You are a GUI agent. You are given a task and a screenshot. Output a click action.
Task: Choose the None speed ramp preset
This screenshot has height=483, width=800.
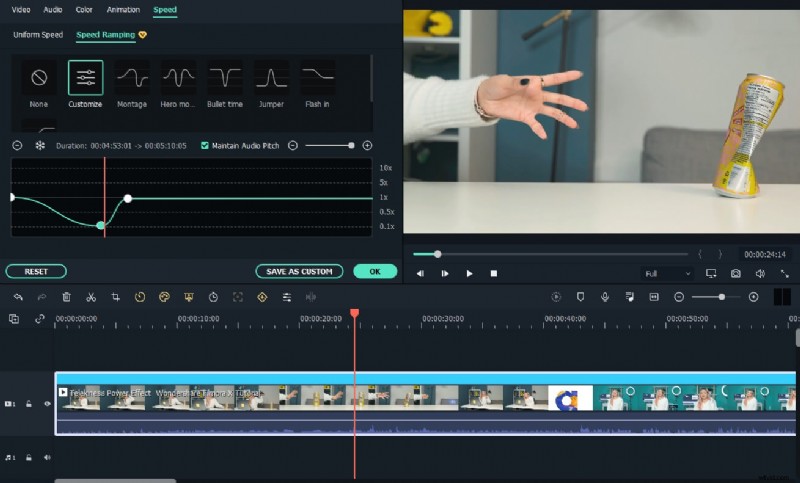click(x=39, y=84)
